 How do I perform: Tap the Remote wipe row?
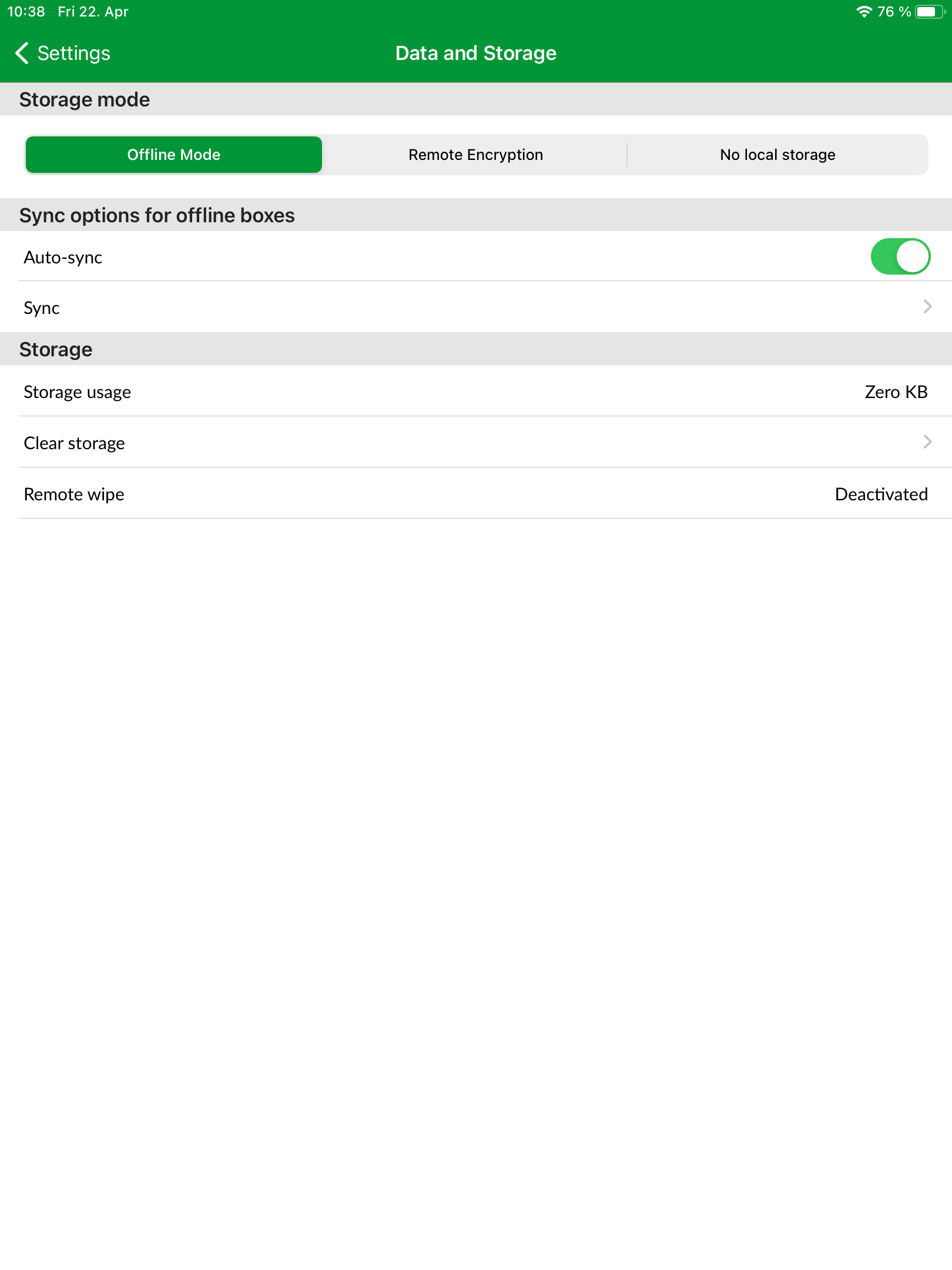pos(476,493)
